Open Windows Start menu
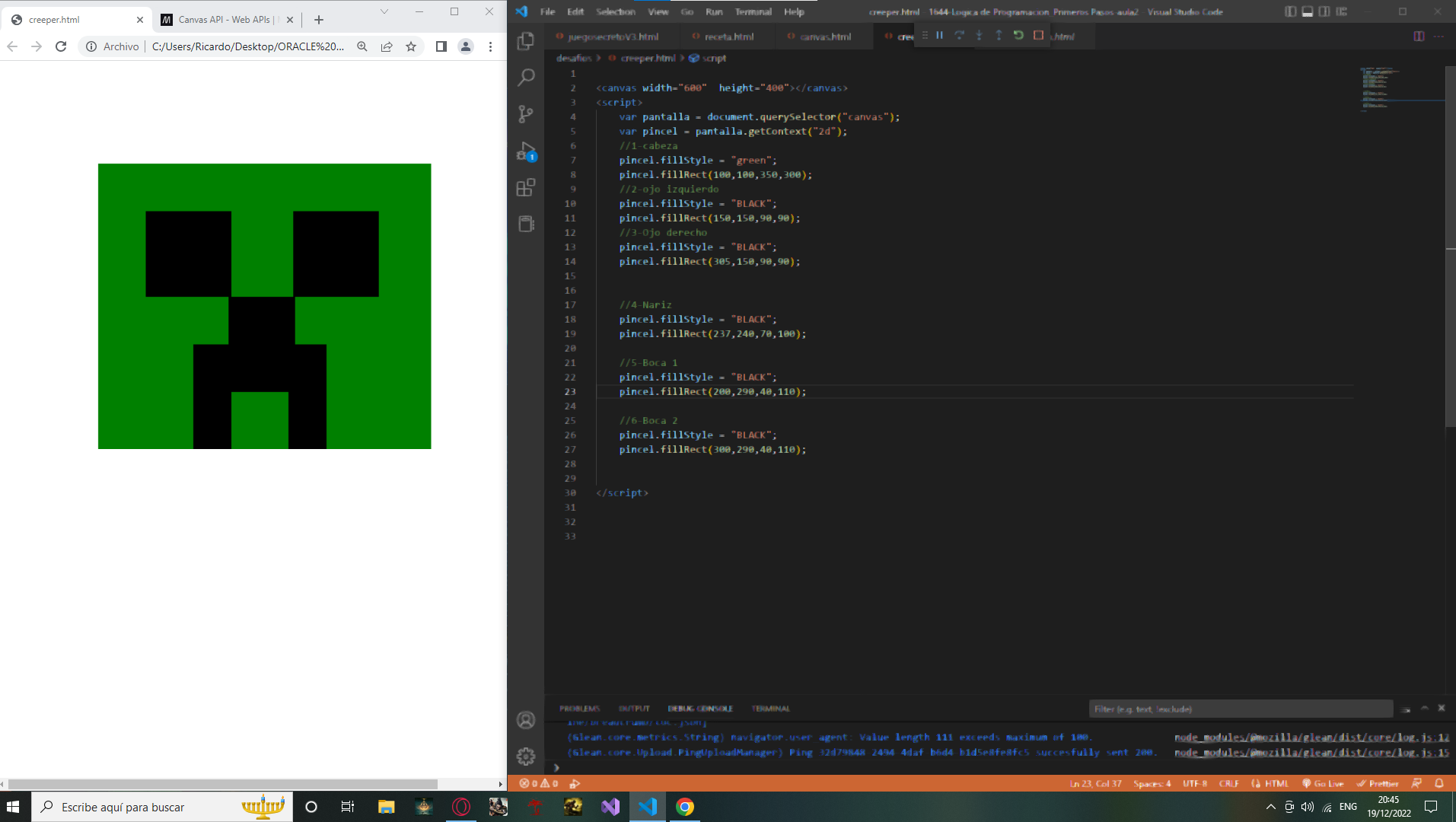Screen dimensions: 1456x822 tap(13, 807)
